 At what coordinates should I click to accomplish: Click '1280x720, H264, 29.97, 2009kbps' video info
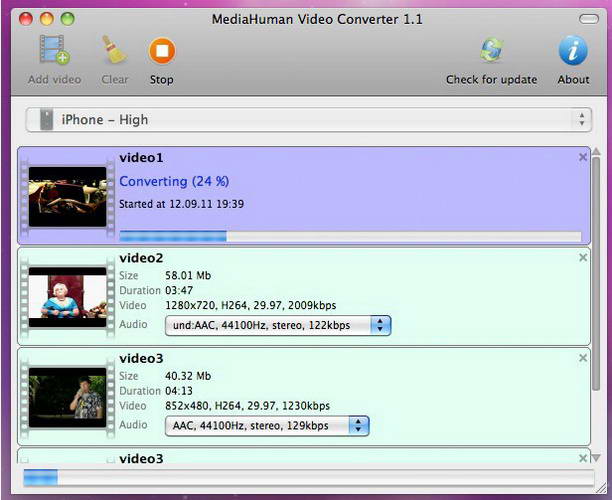251,305
